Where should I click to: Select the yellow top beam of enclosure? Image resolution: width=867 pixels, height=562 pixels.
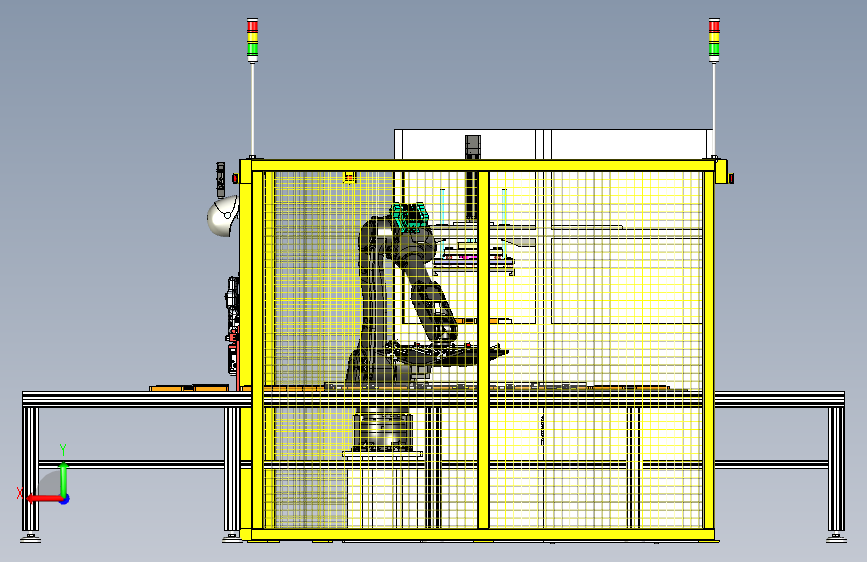coord(482,165)
